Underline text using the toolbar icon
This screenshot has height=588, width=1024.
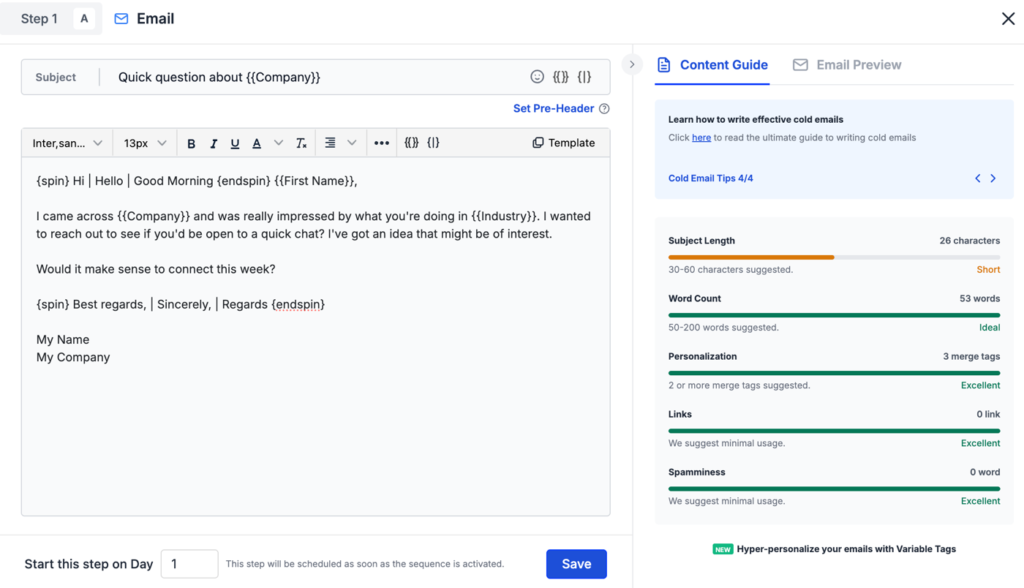(233, 142)
